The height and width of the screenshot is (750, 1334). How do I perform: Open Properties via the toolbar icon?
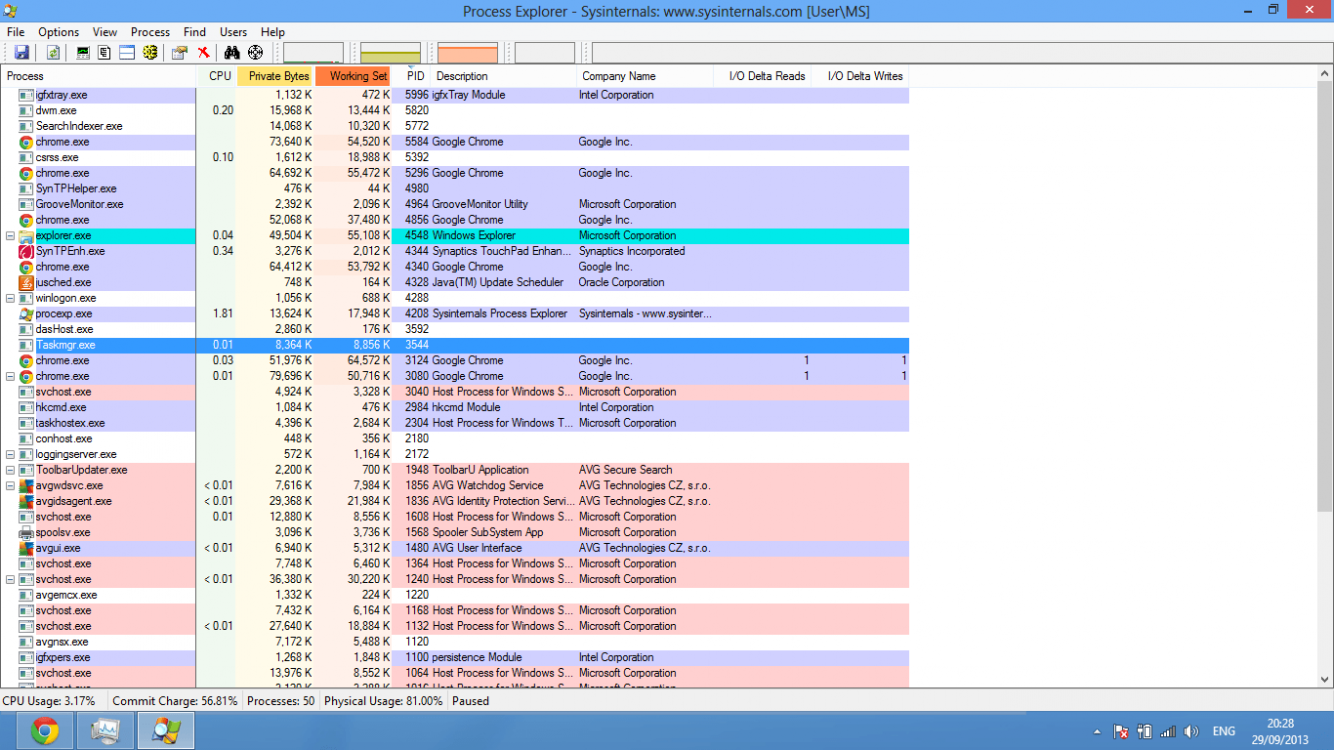click(180, 53)
